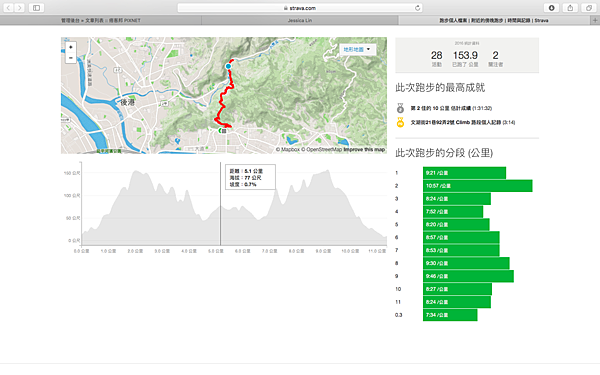Image resolution: width=600 pixels, height=375 pixels.
Task: Select split 4 bar 7:52 per km
Action: [x=453, y=212]
